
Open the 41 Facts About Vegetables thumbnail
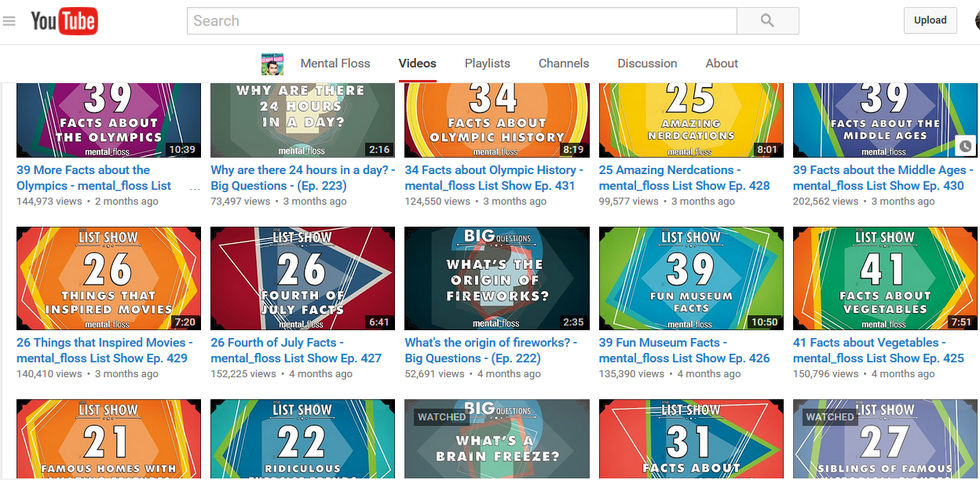884,278
